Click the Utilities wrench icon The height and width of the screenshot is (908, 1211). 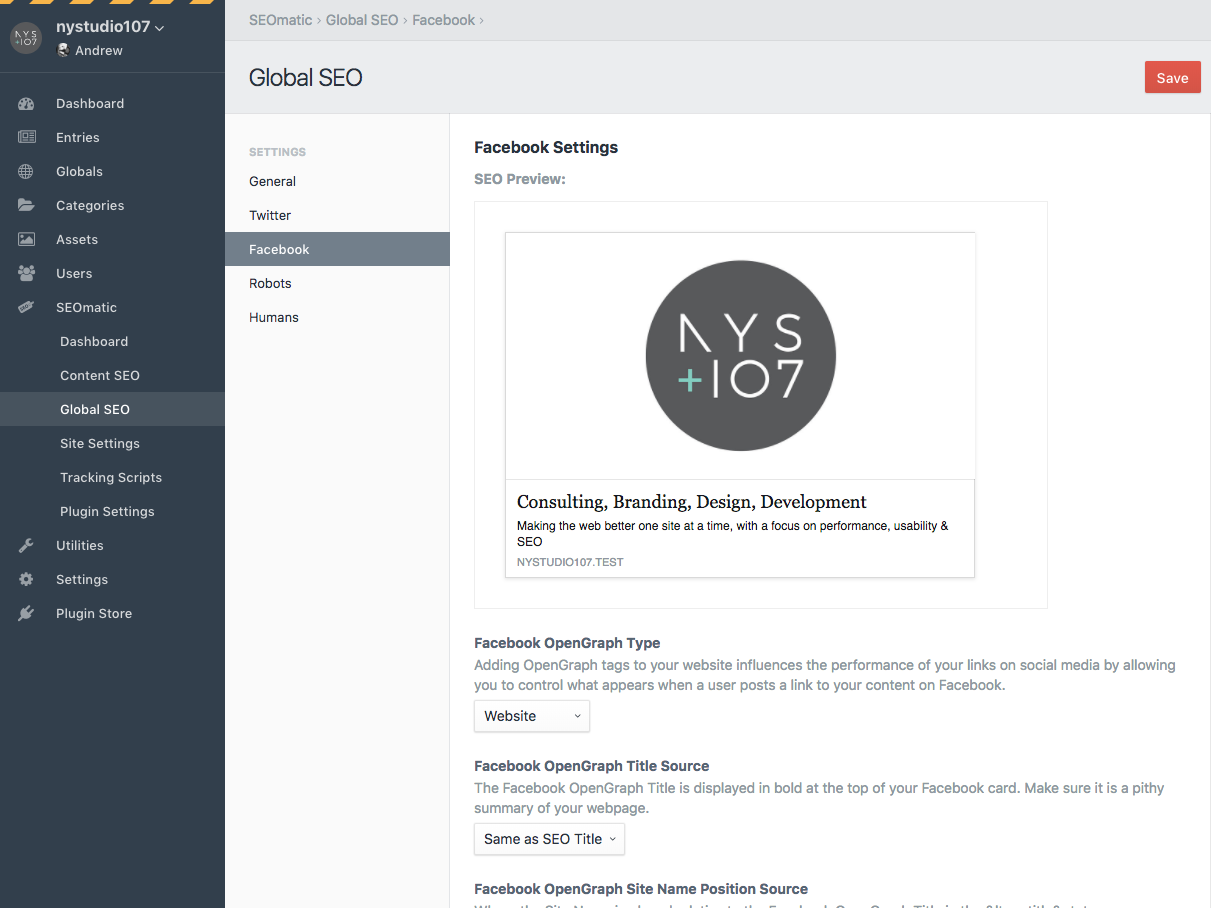click(x=26, y=545)
